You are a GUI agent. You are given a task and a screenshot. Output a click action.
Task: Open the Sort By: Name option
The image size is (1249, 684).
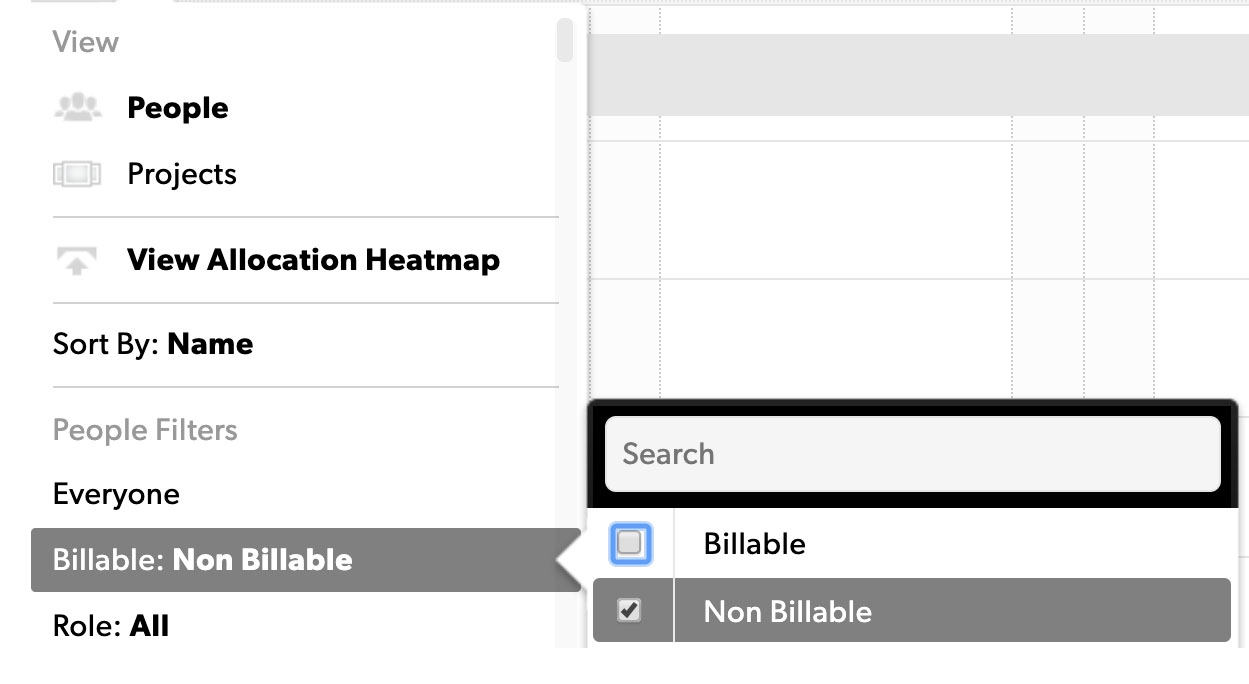point(153,344)
